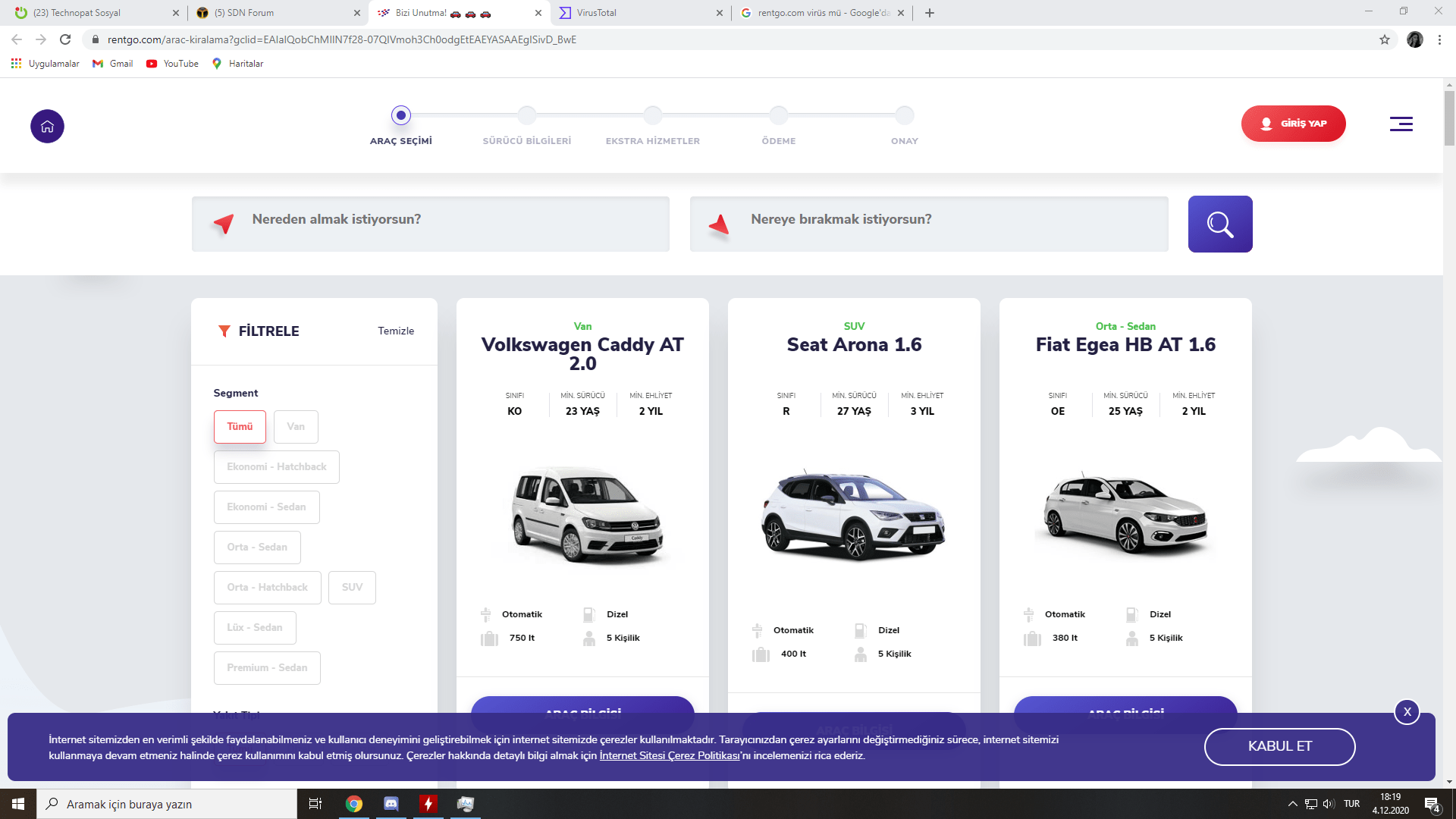This screenshot has height=819, width=1456.
Task: Toggle the Premium - Sedan filter
Action: [267, 668]
